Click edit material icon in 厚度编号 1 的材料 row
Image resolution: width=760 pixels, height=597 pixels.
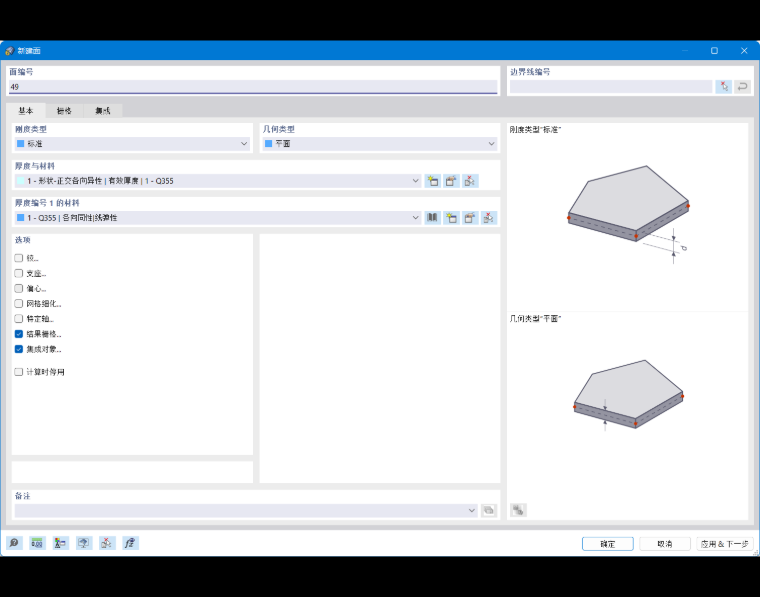(x=470, y=218)
